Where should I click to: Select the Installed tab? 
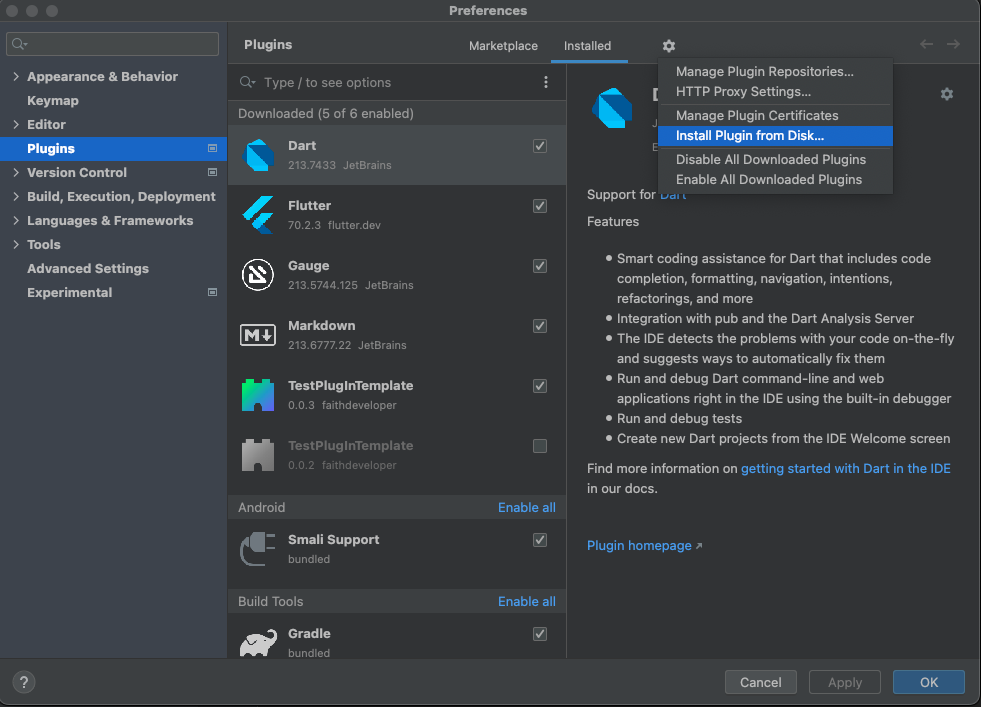[x=587, y=46]
